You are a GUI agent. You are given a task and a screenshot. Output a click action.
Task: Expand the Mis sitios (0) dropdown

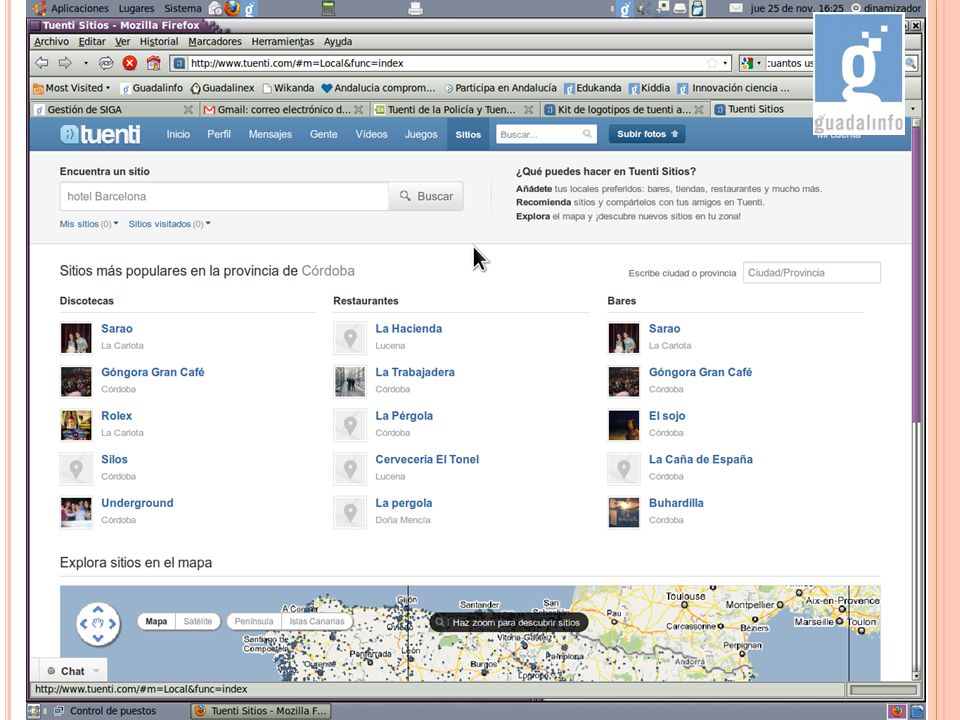(x=89, y=224)
